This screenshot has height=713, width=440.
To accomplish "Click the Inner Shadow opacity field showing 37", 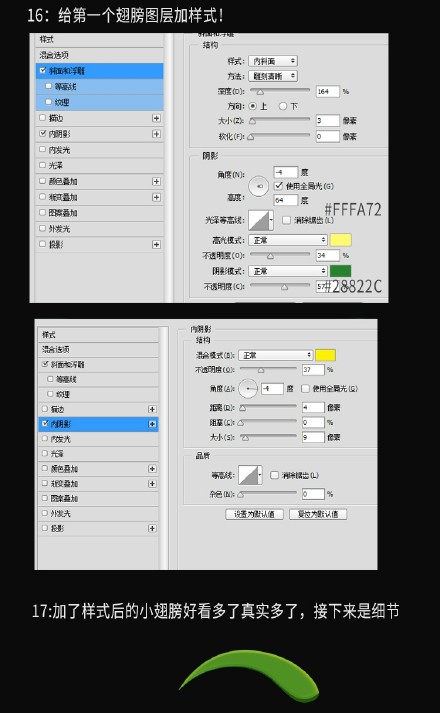I will (x=313, y=370).
